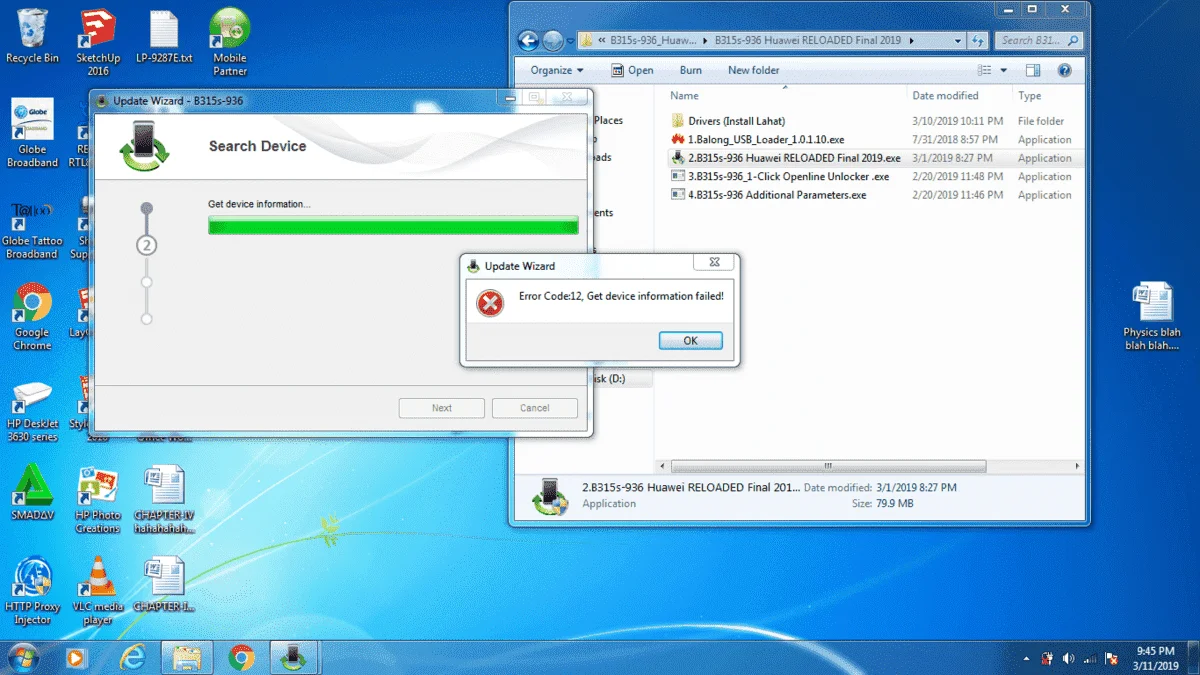The width and height of the screenshot is (1200, 675).
Task: Open Internet Explorer from the taskbar
Action: (132, 657)
